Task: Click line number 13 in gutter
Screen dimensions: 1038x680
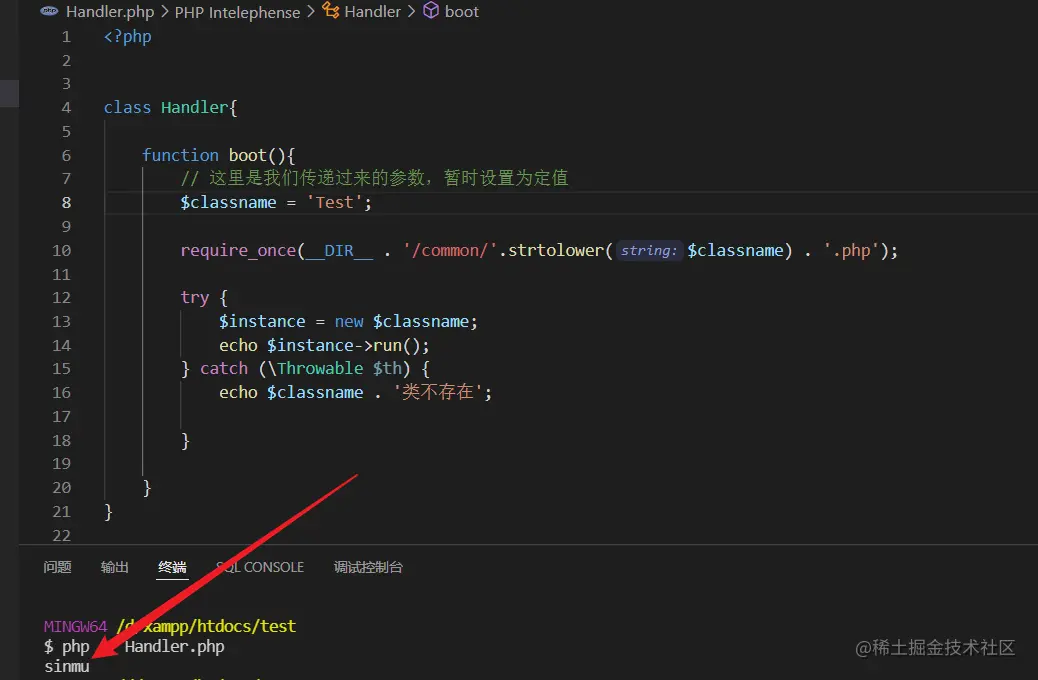Action: point(62,322)
